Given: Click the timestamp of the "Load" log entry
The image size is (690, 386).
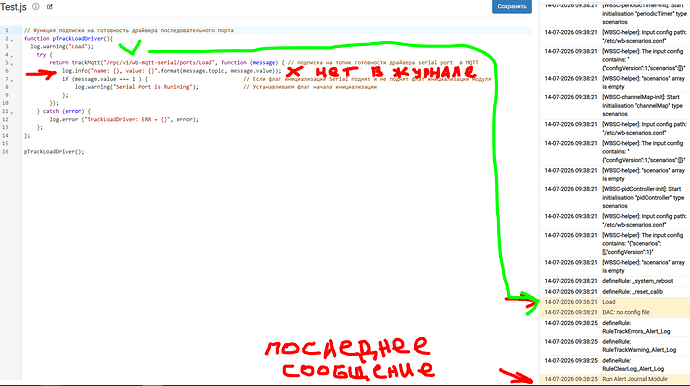Looking at the screenshot, I should pos(571,302).
